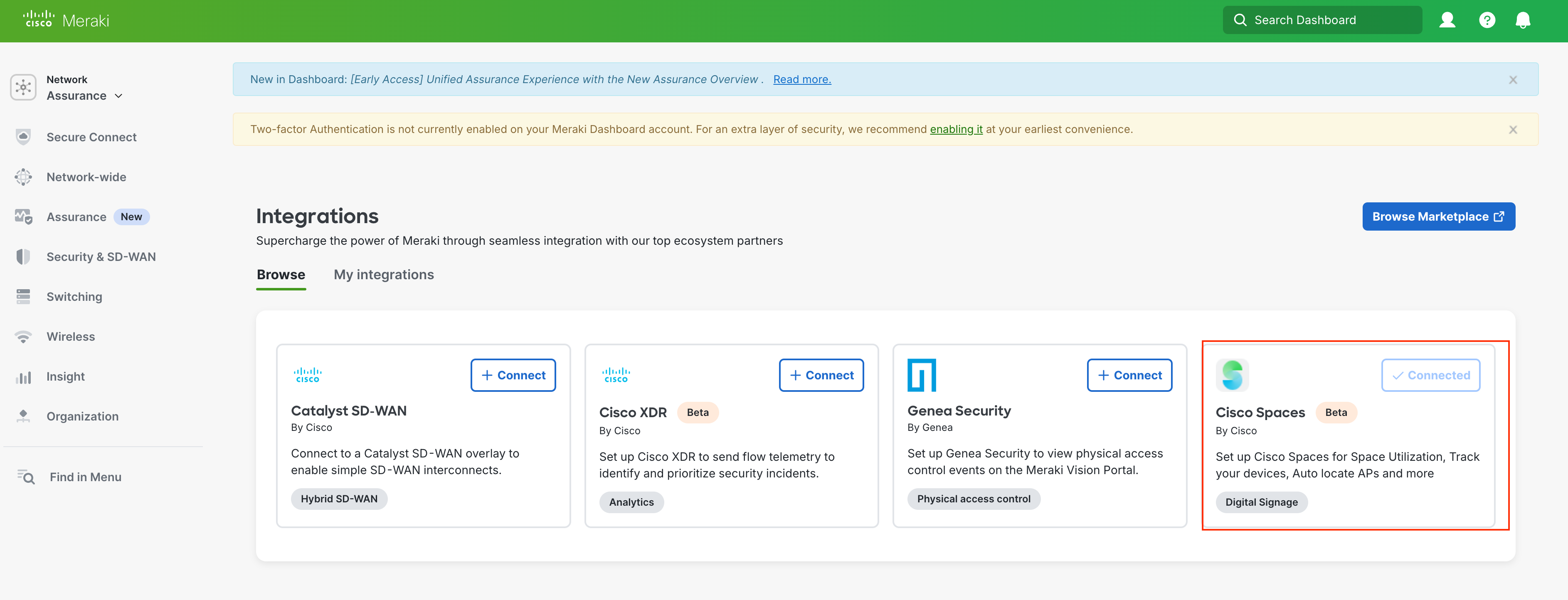Screen dimensions: 1568x600
Task: Open the help question mark icon
Action: pyautogui.click(x=1487, y=20)
